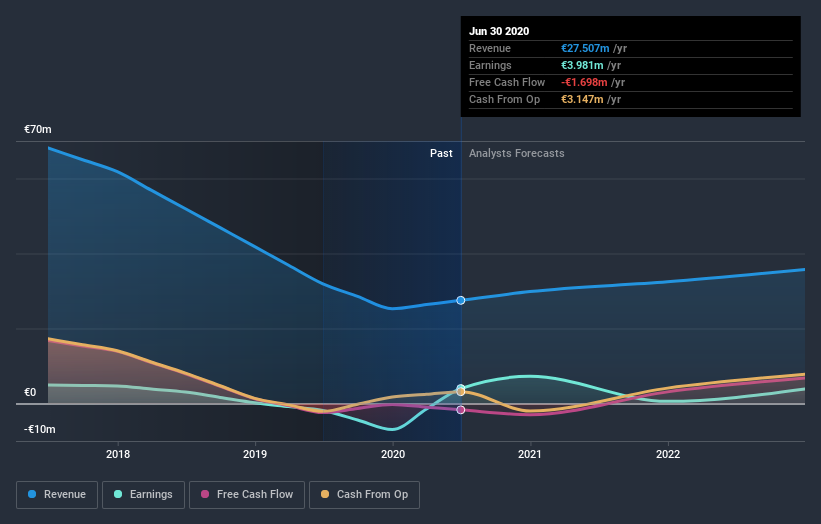
Task: Click the orange Cash From Op legend dot
Action: click(x=325, y=494)
